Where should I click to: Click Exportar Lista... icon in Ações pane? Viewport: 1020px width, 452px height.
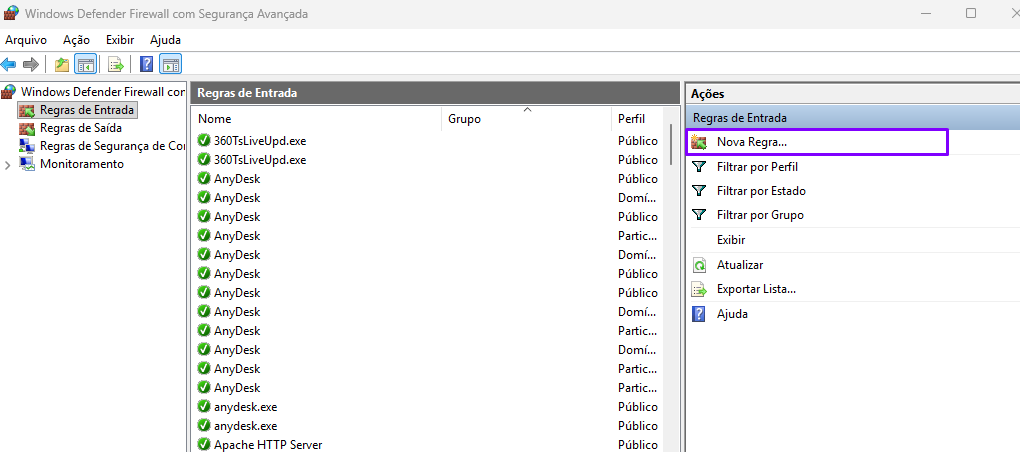(699, 289)
